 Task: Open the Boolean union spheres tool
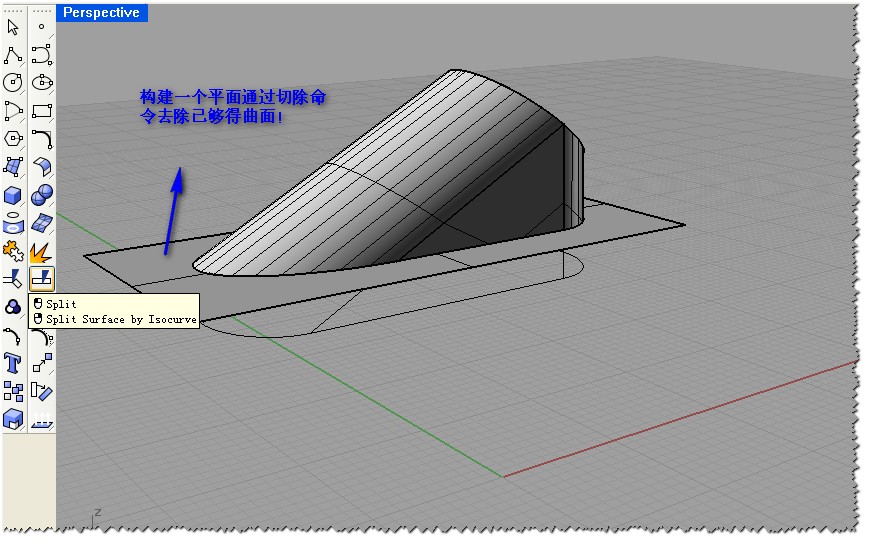point(42,195)
